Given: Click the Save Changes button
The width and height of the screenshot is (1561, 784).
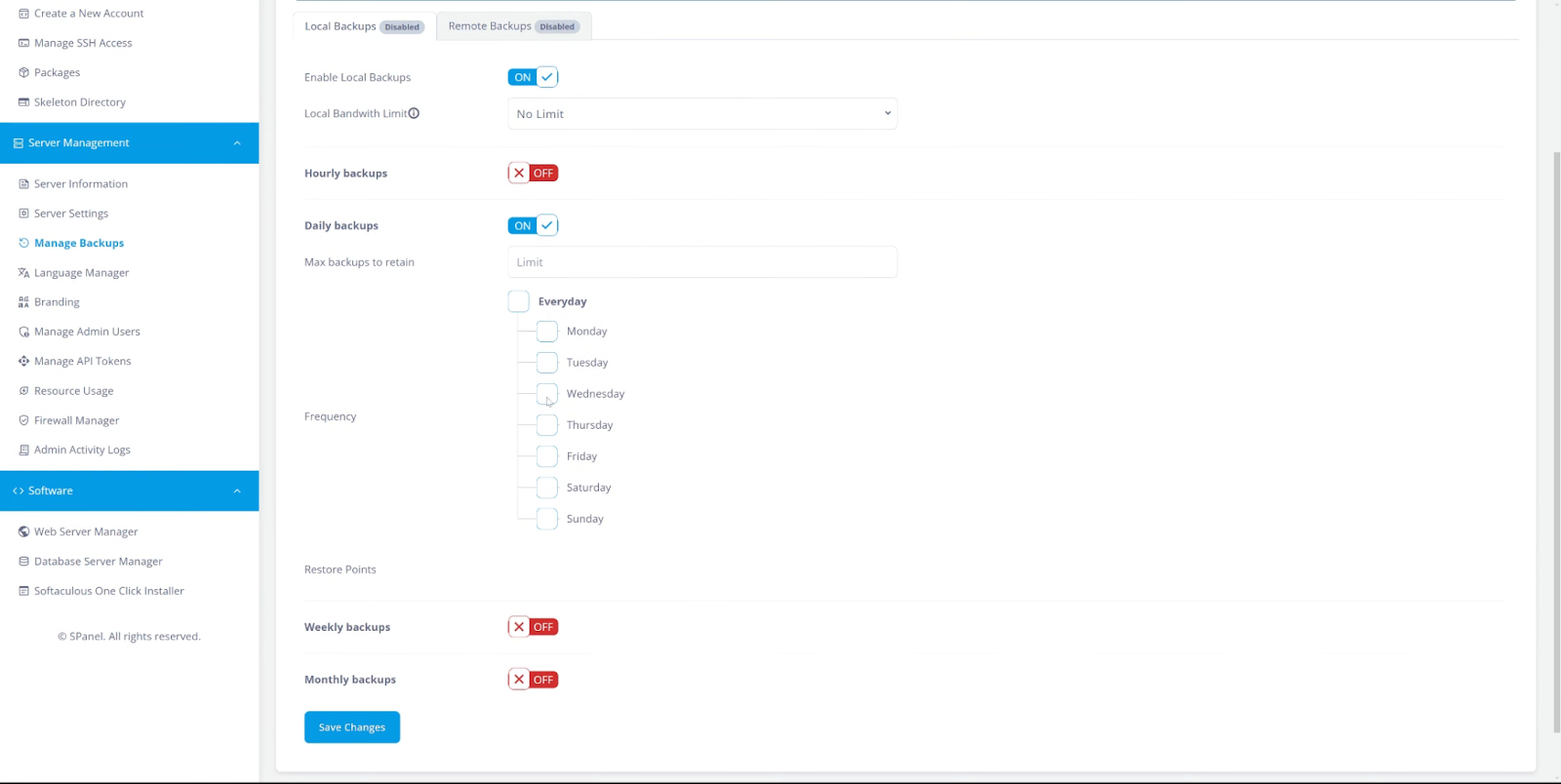Looking at the screenshot, I should 352,727.
